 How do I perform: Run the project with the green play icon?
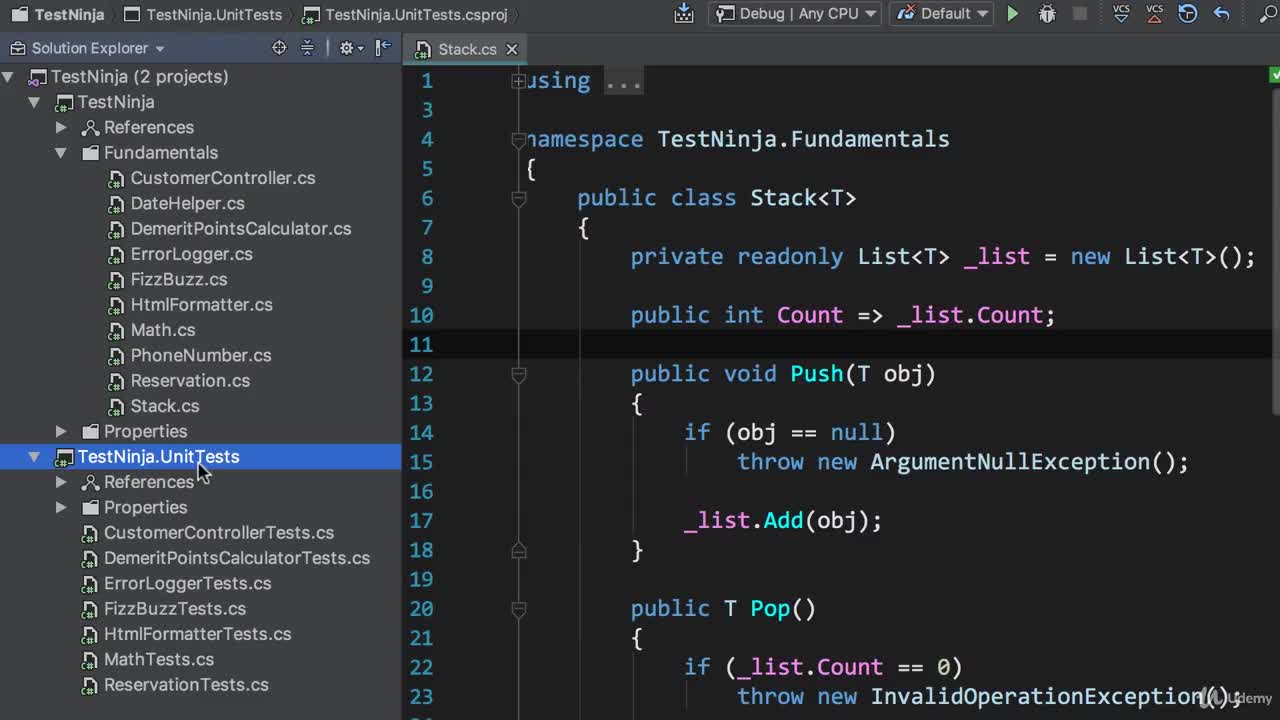click(1013, 14)
